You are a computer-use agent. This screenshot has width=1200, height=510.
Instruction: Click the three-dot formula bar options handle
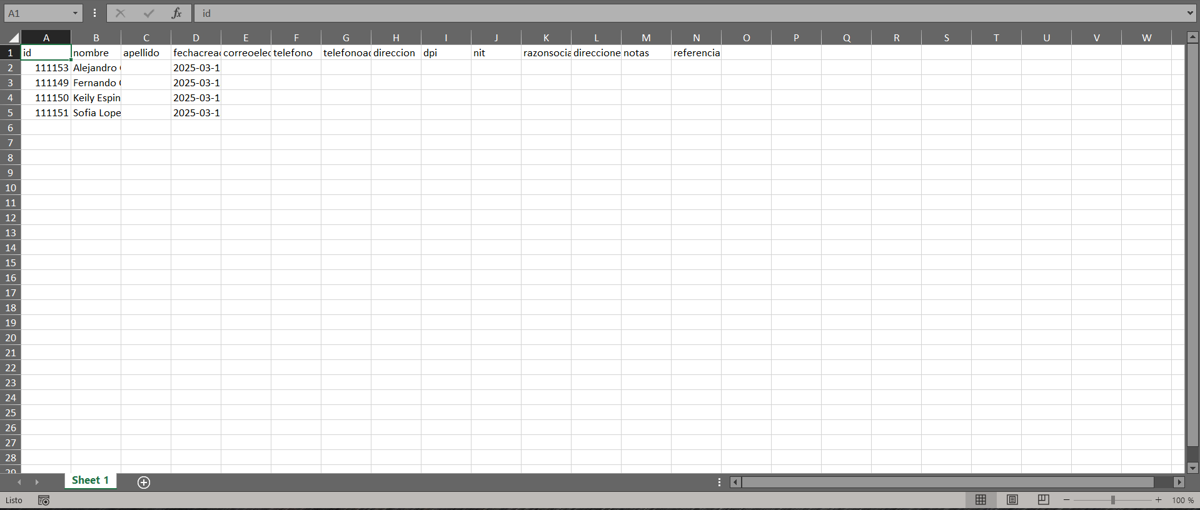click(95, 14)
